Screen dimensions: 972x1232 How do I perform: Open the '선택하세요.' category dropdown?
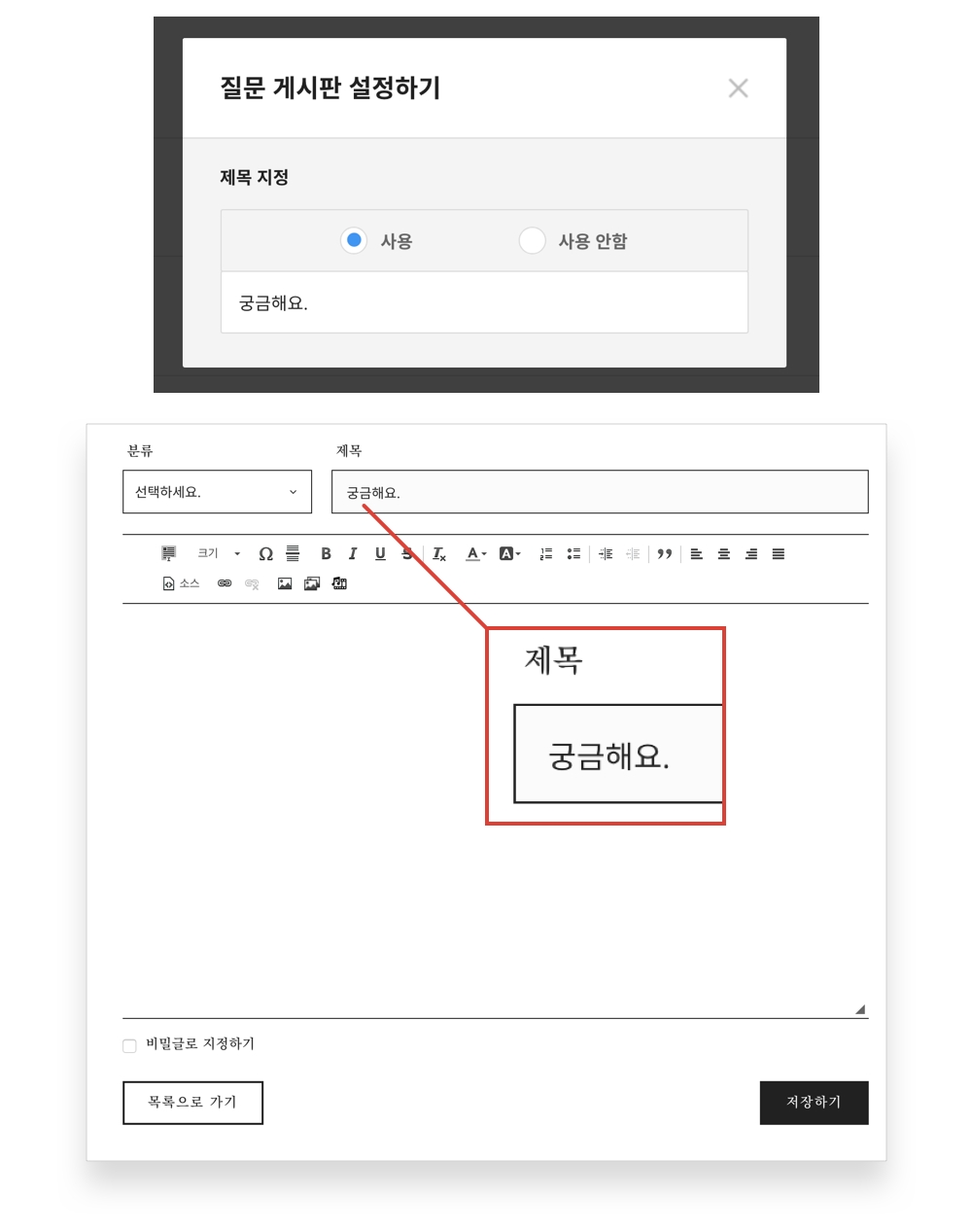[x=217, y=492]
